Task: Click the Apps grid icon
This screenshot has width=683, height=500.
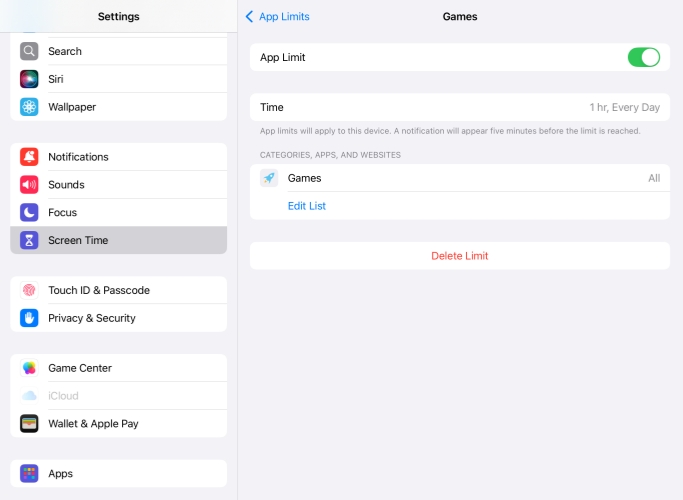Action: click(29, 473)
